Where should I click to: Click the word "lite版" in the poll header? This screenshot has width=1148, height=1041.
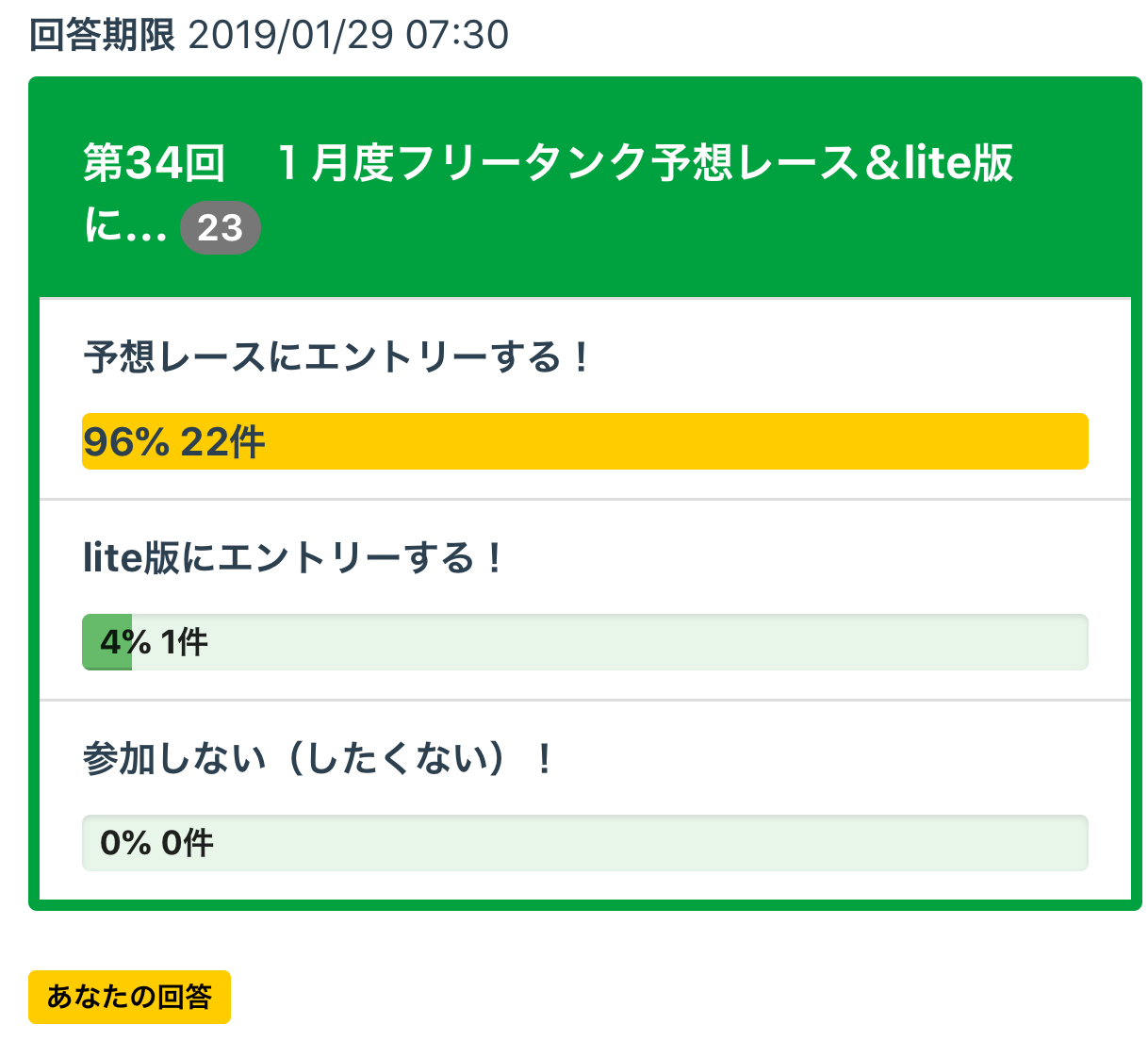click(x=958, y=163)
